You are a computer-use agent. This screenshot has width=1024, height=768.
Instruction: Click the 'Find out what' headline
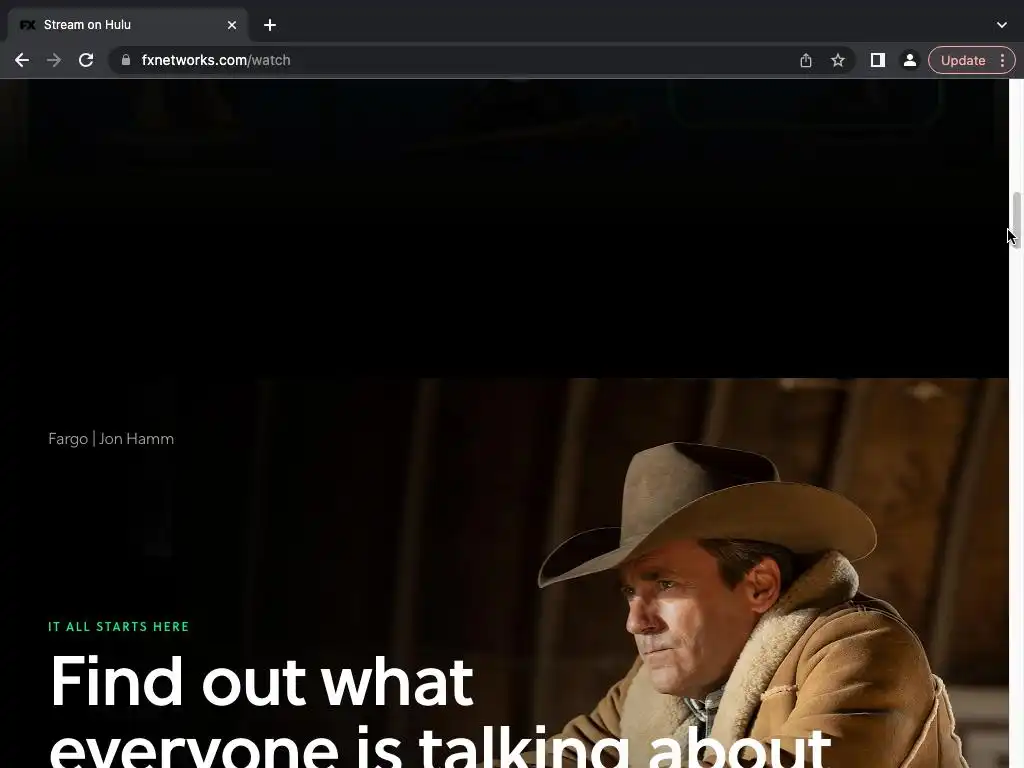pos(261,681)
